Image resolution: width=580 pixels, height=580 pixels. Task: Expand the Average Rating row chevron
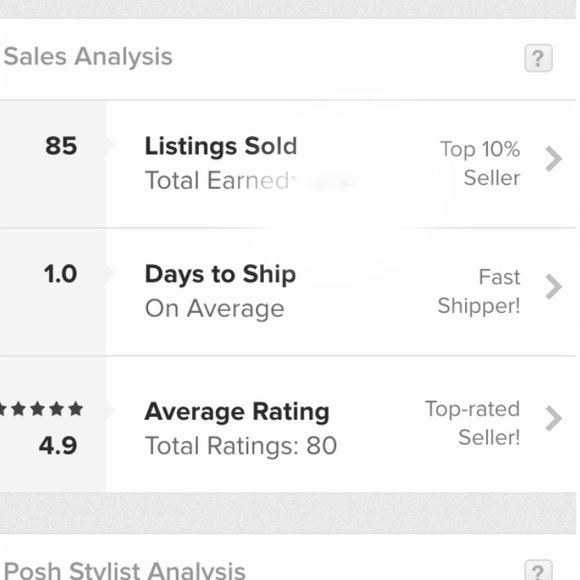click(x=553, y=418)
